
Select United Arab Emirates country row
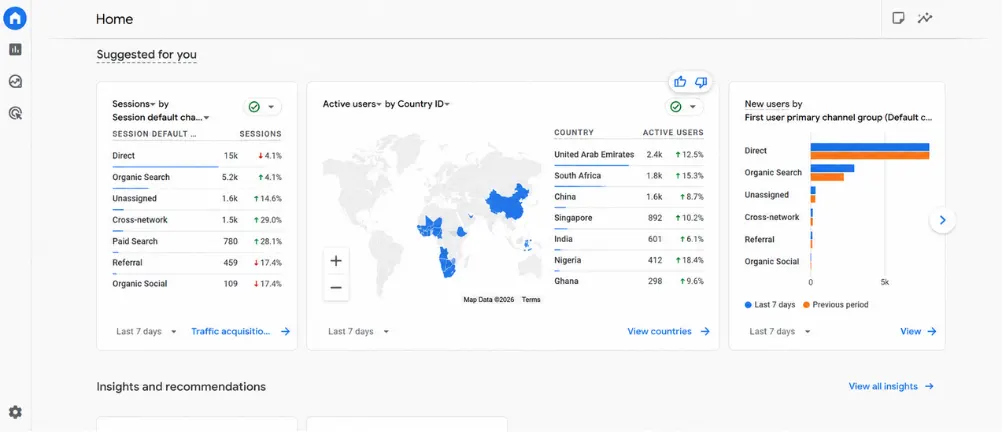[629, 154]
